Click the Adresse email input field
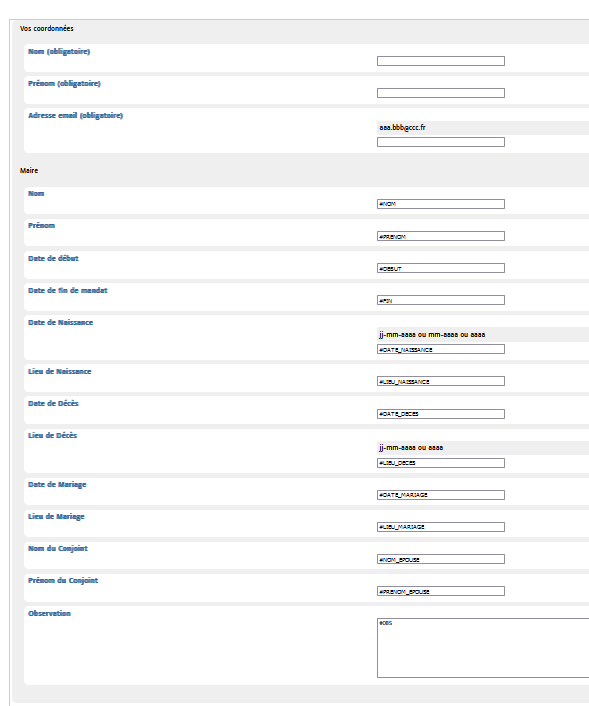 pos(441,142)
